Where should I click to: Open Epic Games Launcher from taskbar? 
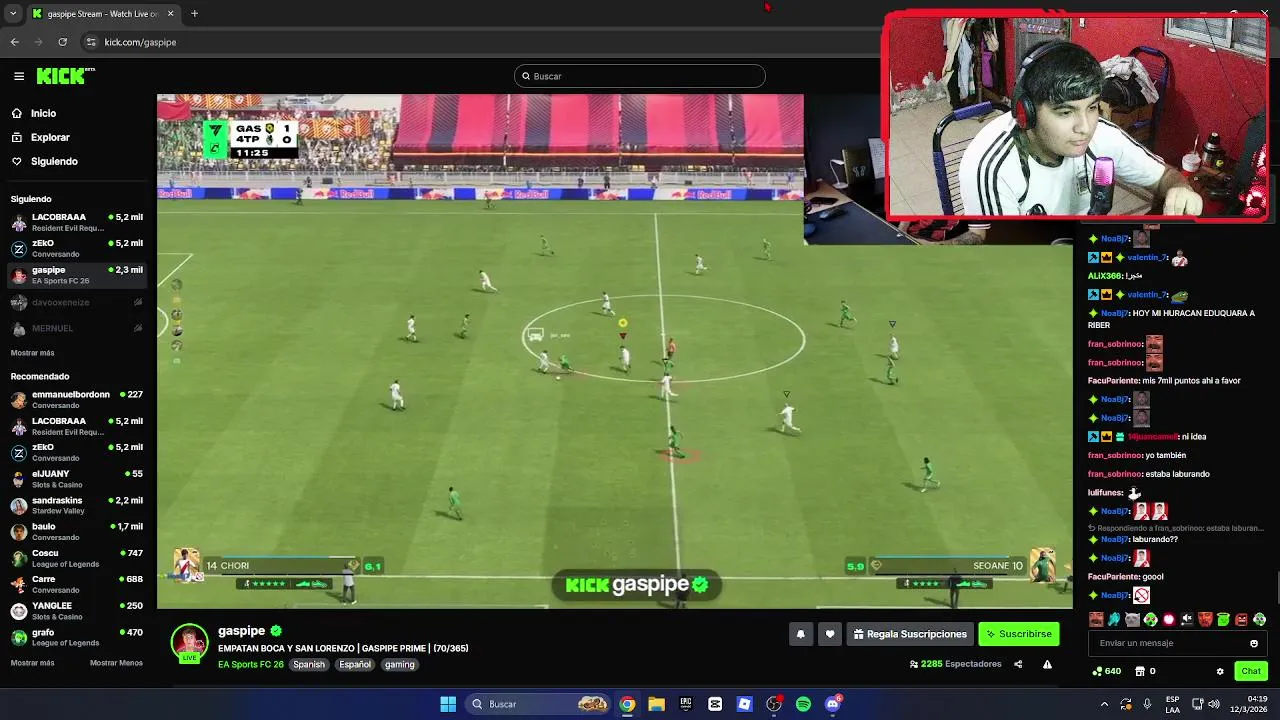(686, 704)
